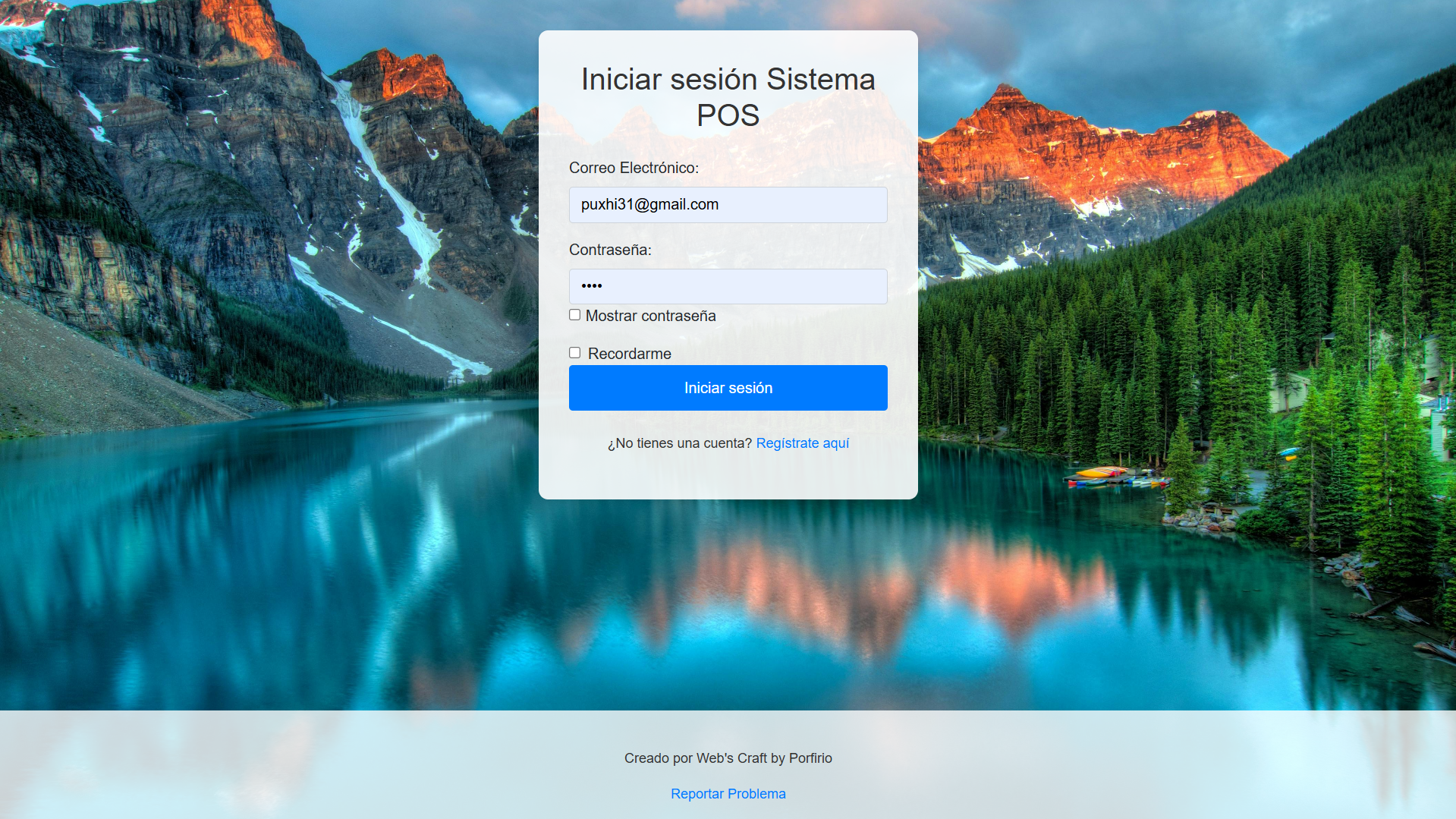
Task: Focus the Contraseña password field
Action: tap(728, 286)
